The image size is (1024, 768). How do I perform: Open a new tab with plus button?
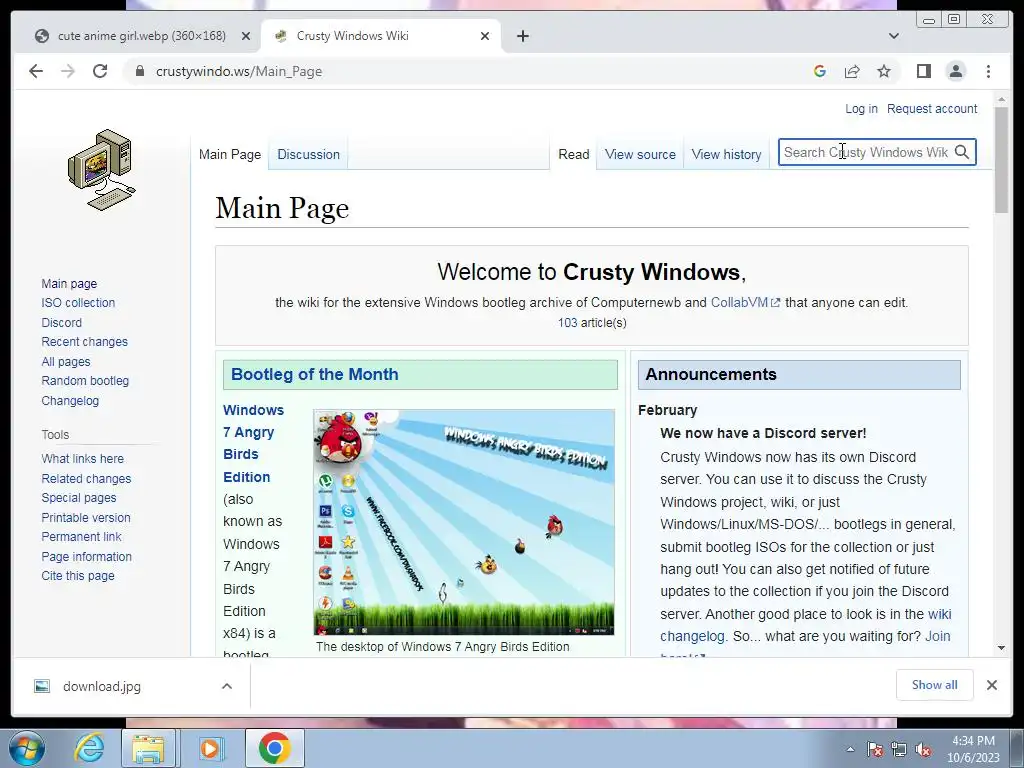[522, 36]
